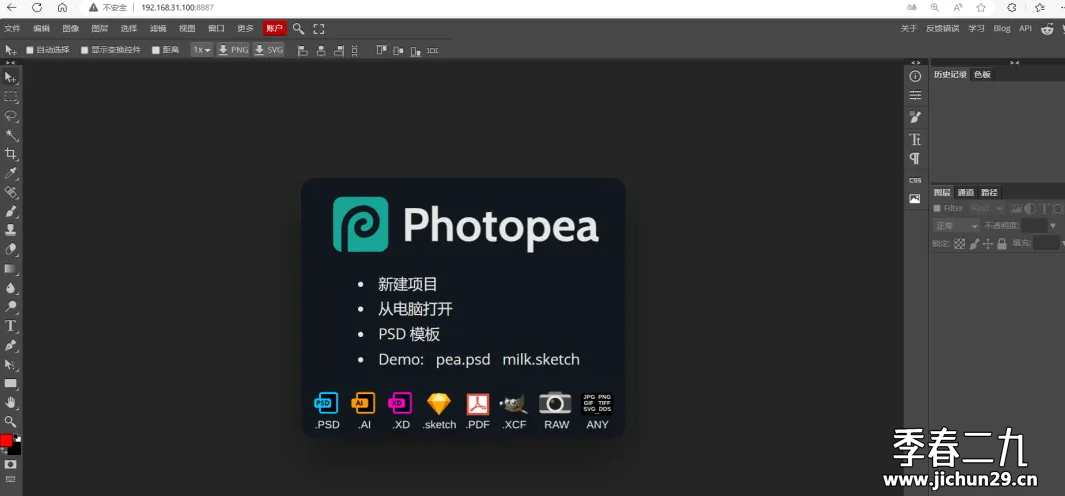Select the Type text tool

tap(11, 326)
